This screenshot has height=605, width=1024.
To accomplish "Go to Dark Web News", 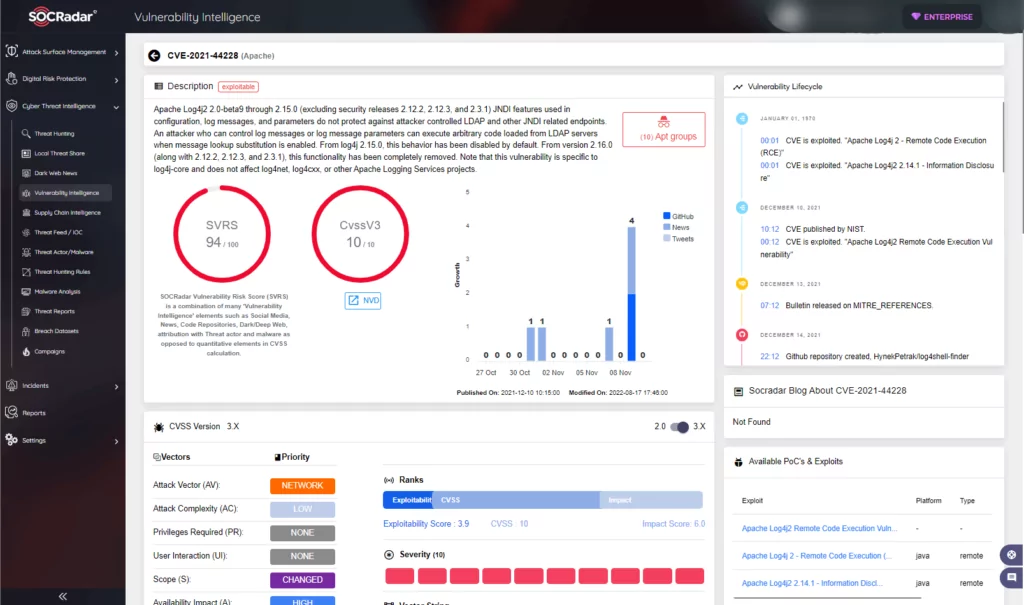I will pyautogui.click(x=56, y=173).
